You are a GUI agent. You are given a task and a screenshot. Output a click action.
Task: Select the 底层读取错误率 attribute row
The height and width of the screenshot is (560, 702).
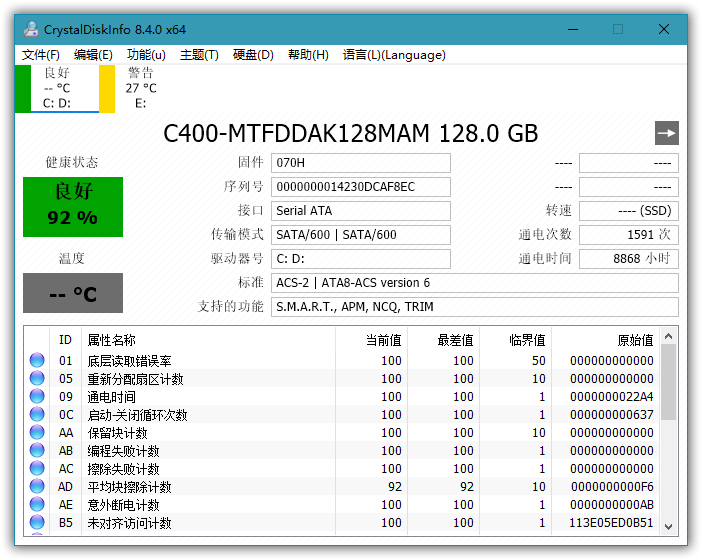pos(342,360)
